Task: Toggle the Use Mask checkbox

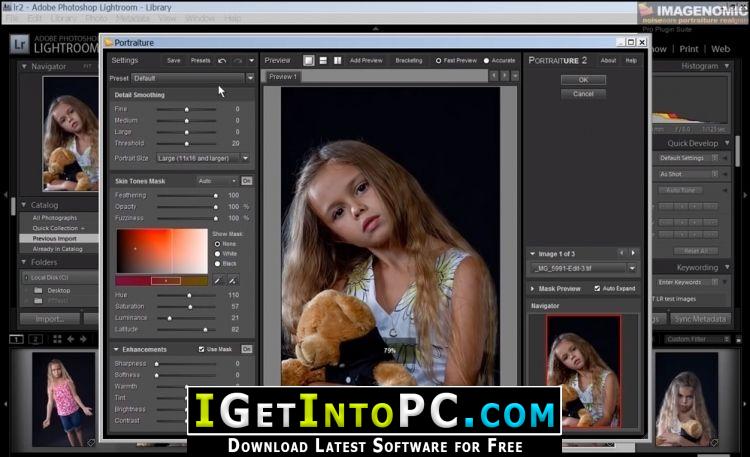Action: coord(201,349)
